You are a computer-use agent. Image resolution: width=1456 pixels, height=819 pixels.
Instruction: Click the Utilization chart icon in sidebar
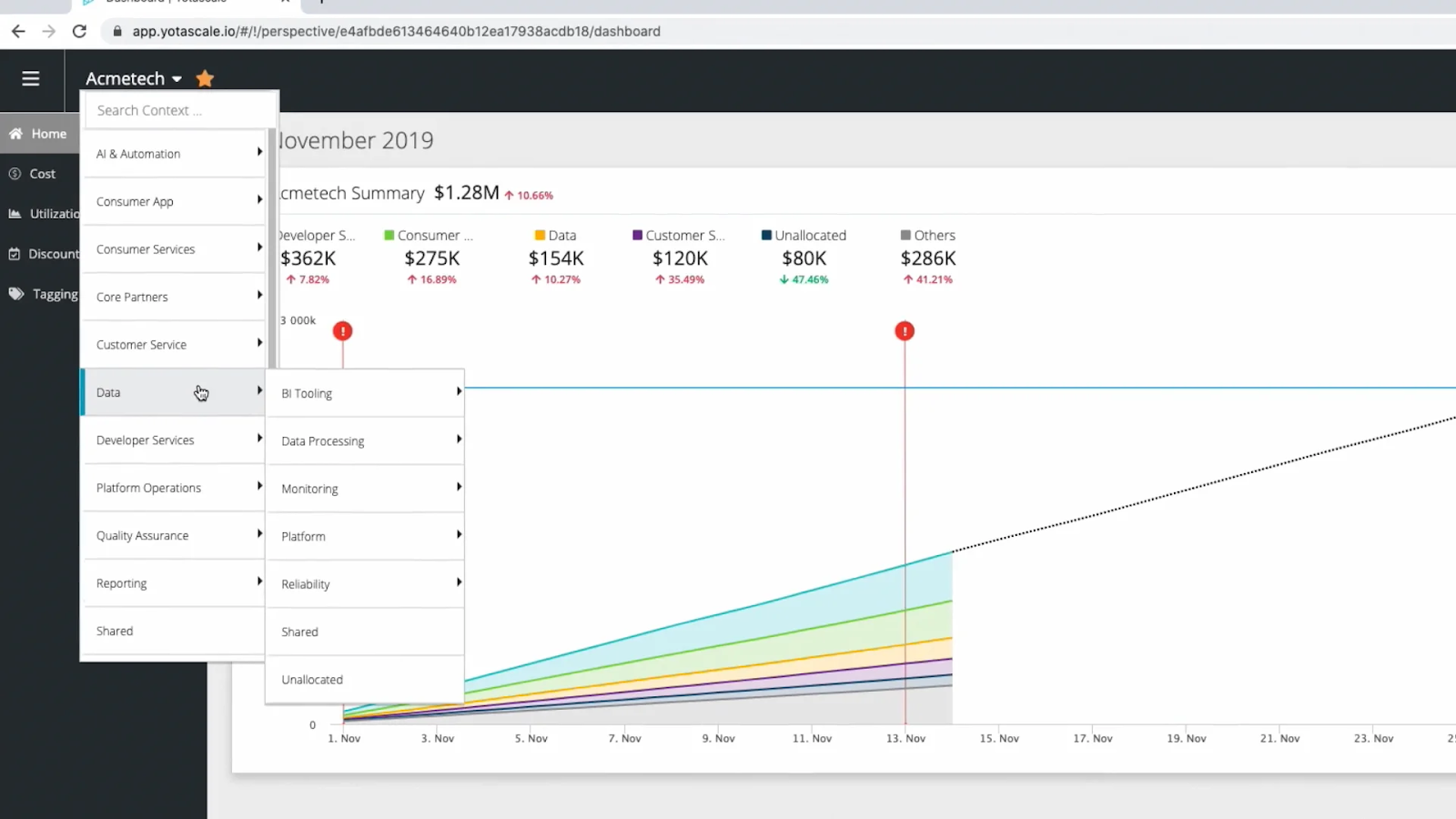pos(16,213)
